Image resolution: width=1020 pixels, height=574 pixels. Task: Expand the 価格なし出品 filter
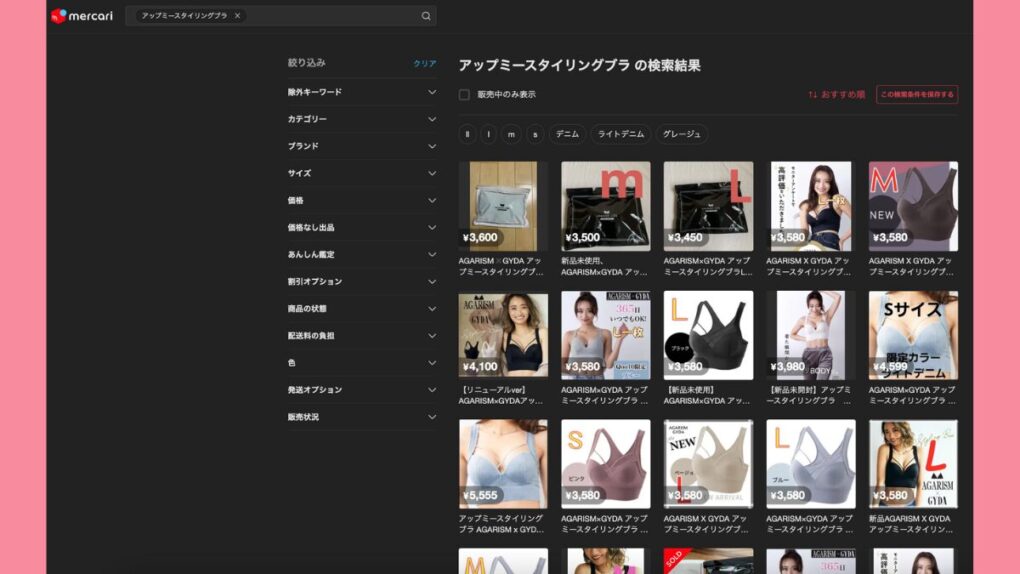tap(362, 227)
